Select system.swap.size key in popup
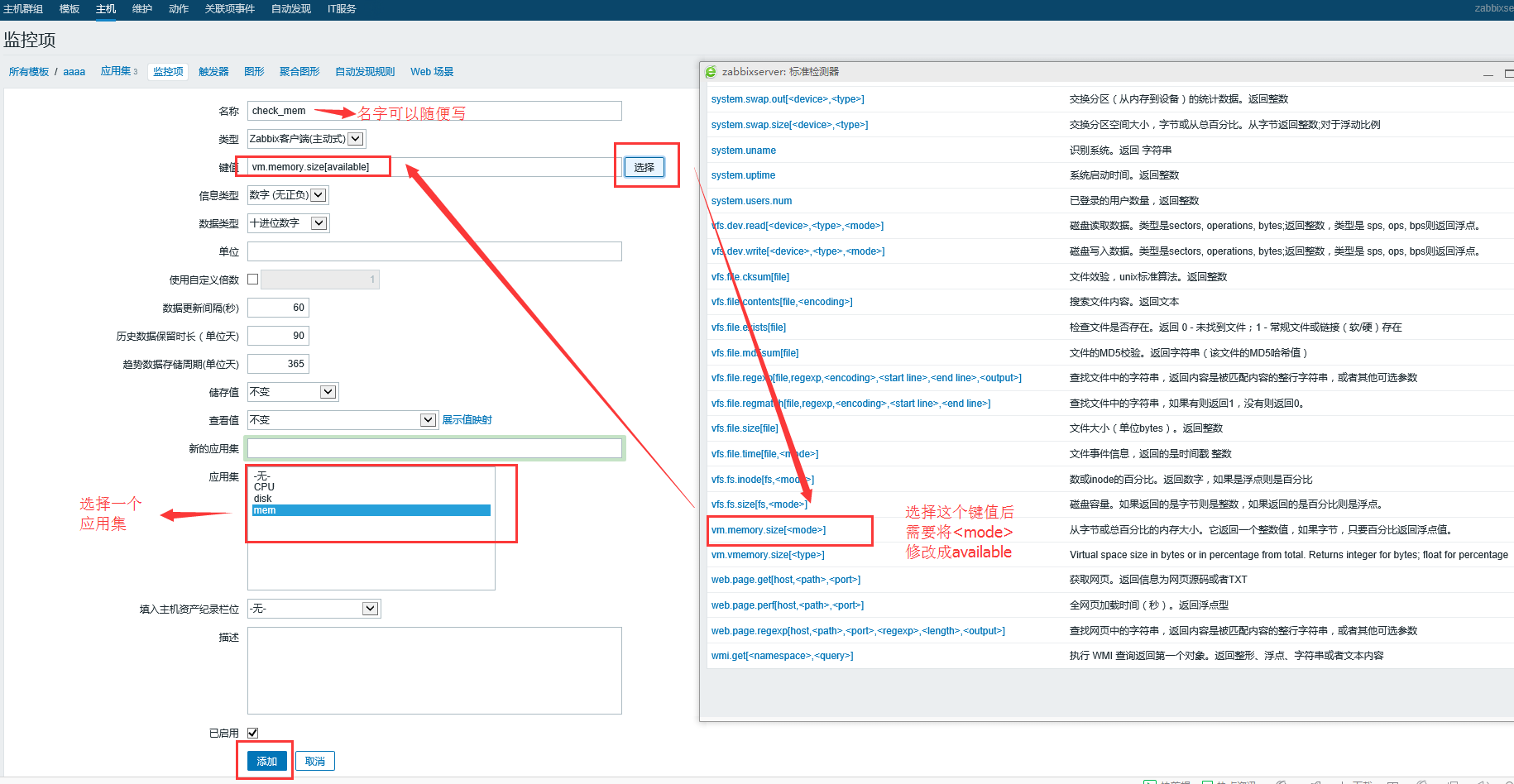 click(790, 125)
